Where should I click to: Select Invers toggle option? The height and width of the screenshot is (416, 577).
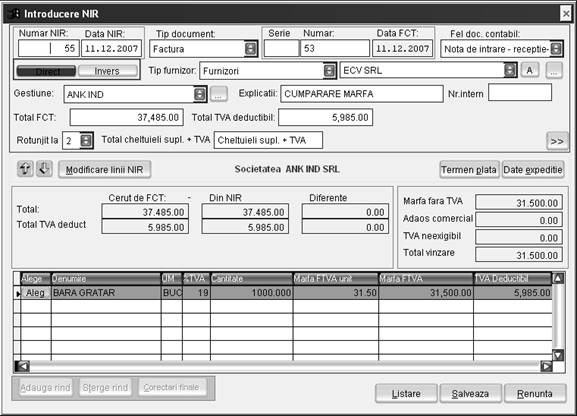(x=107, y=71)
